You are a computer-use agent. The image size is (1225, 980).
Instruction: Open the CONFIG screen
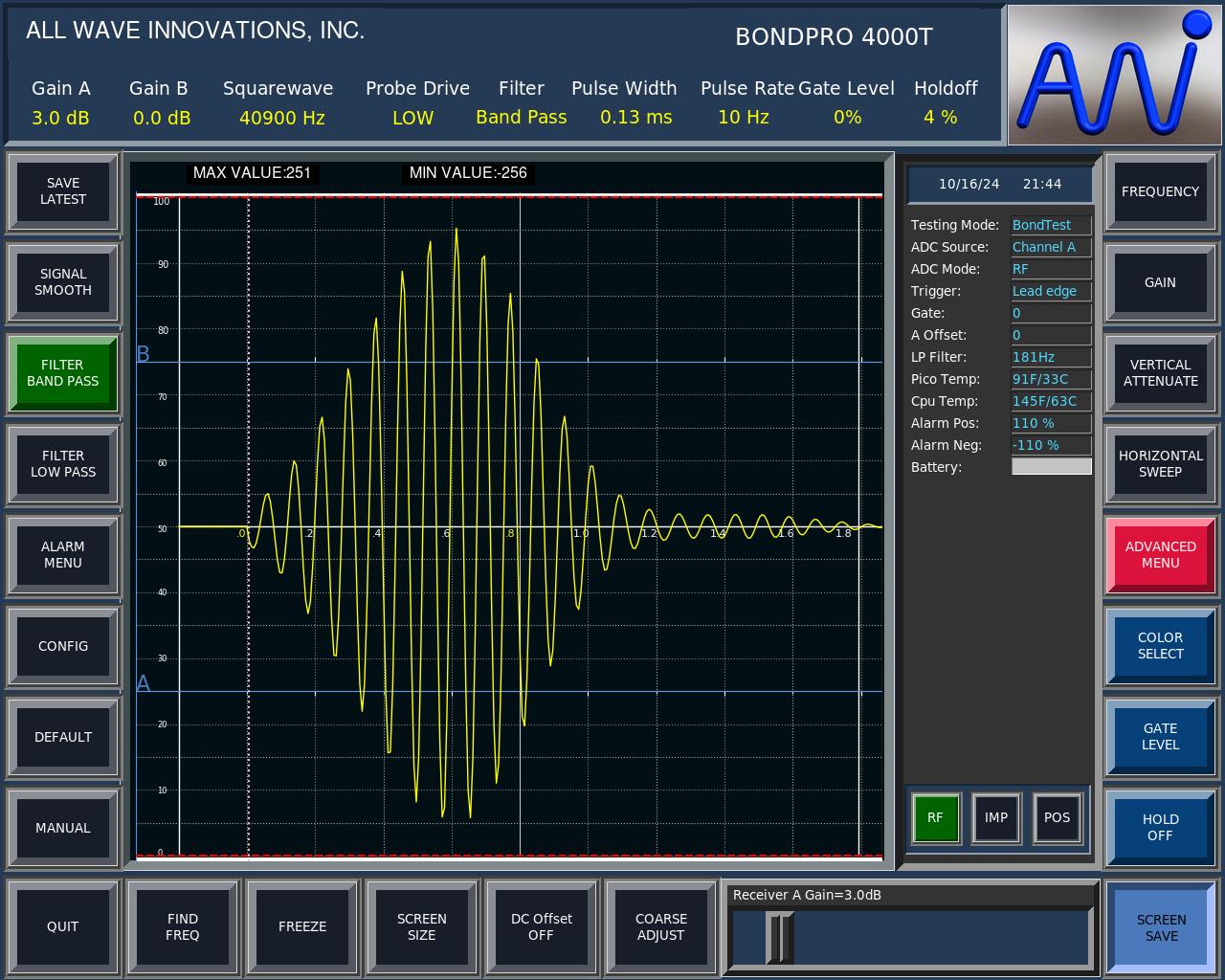click(63, 646)
